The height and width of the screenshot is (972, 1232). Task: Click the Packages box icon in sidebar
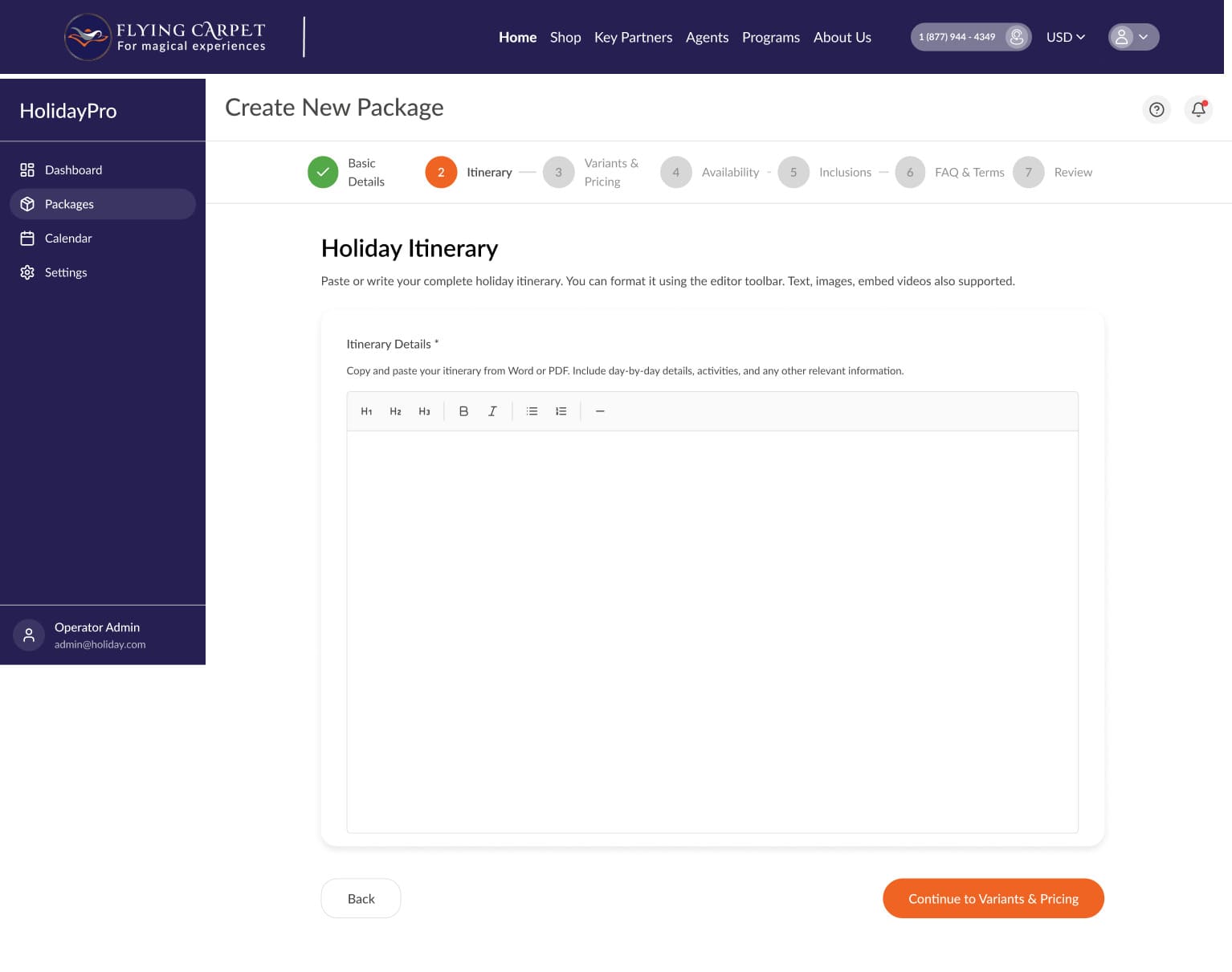[x=27, y=204]
